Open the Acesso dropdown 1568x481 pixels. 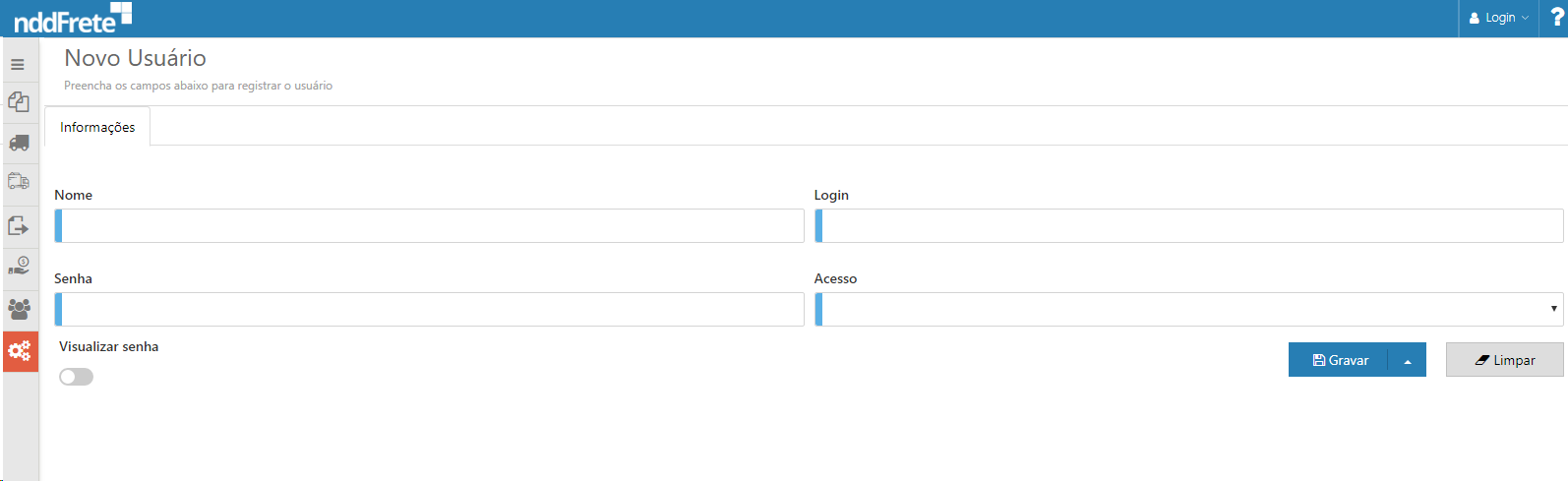point(1188,309)
